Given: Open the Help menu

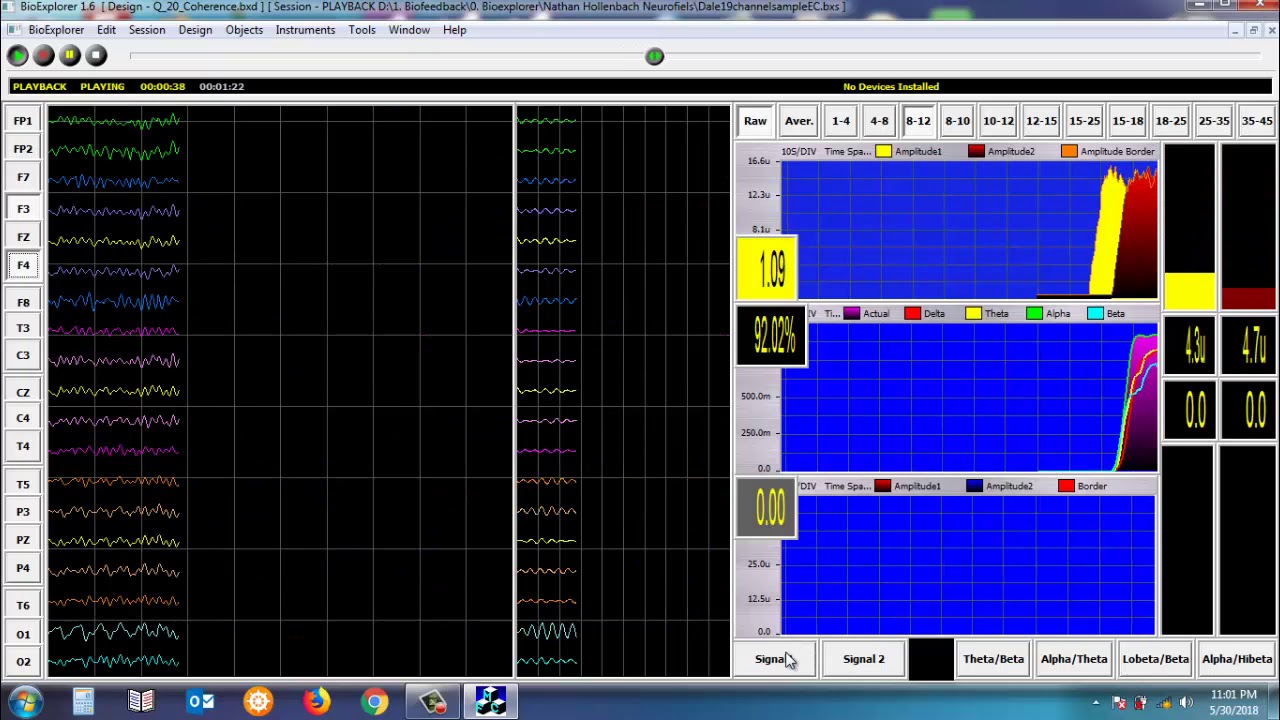Looking at the screenshot, I should (x=454, y=30).
